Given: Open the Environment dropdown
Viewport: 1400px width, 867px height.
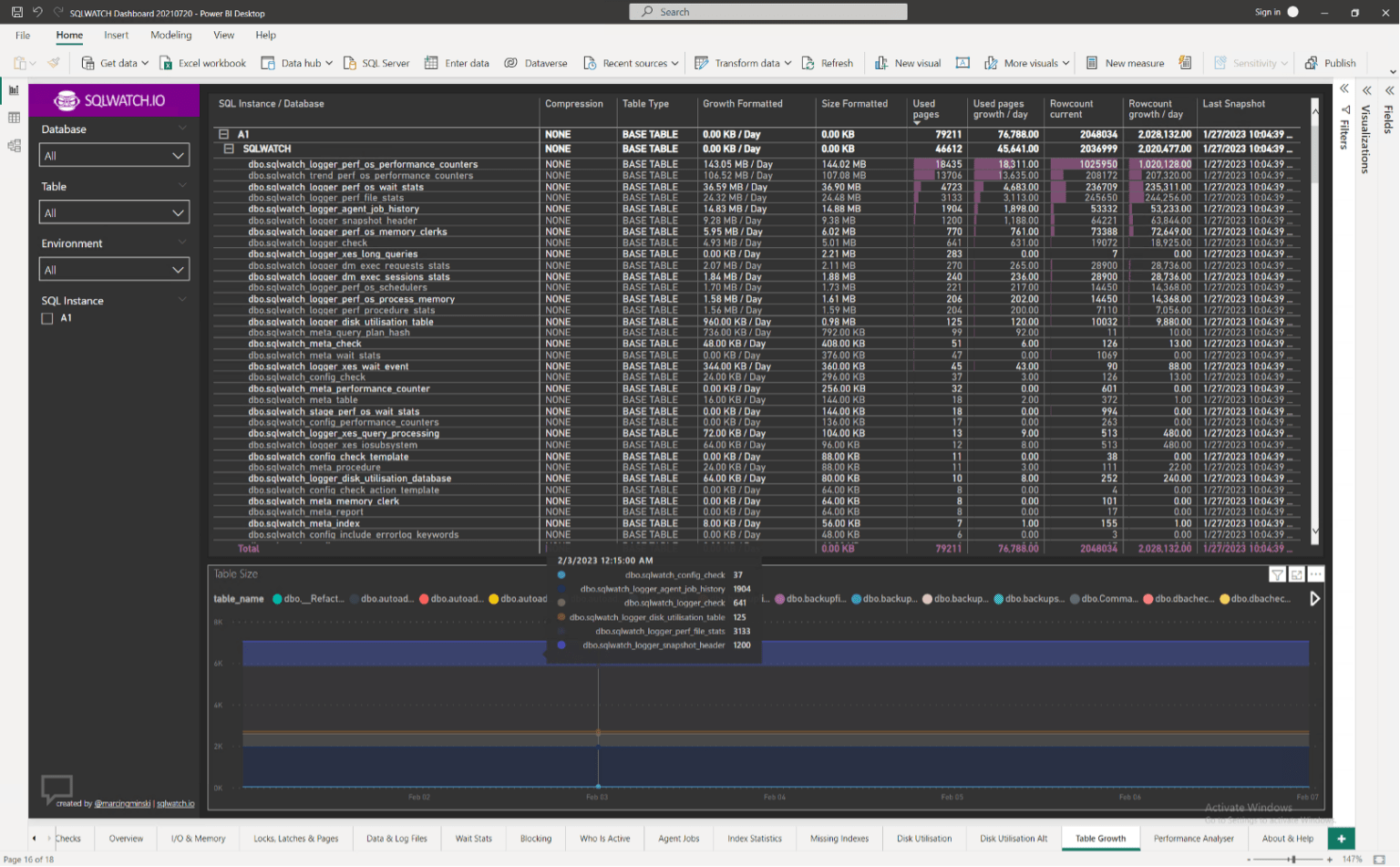Looking at the screenshot, I should click(x=114, y=269).
